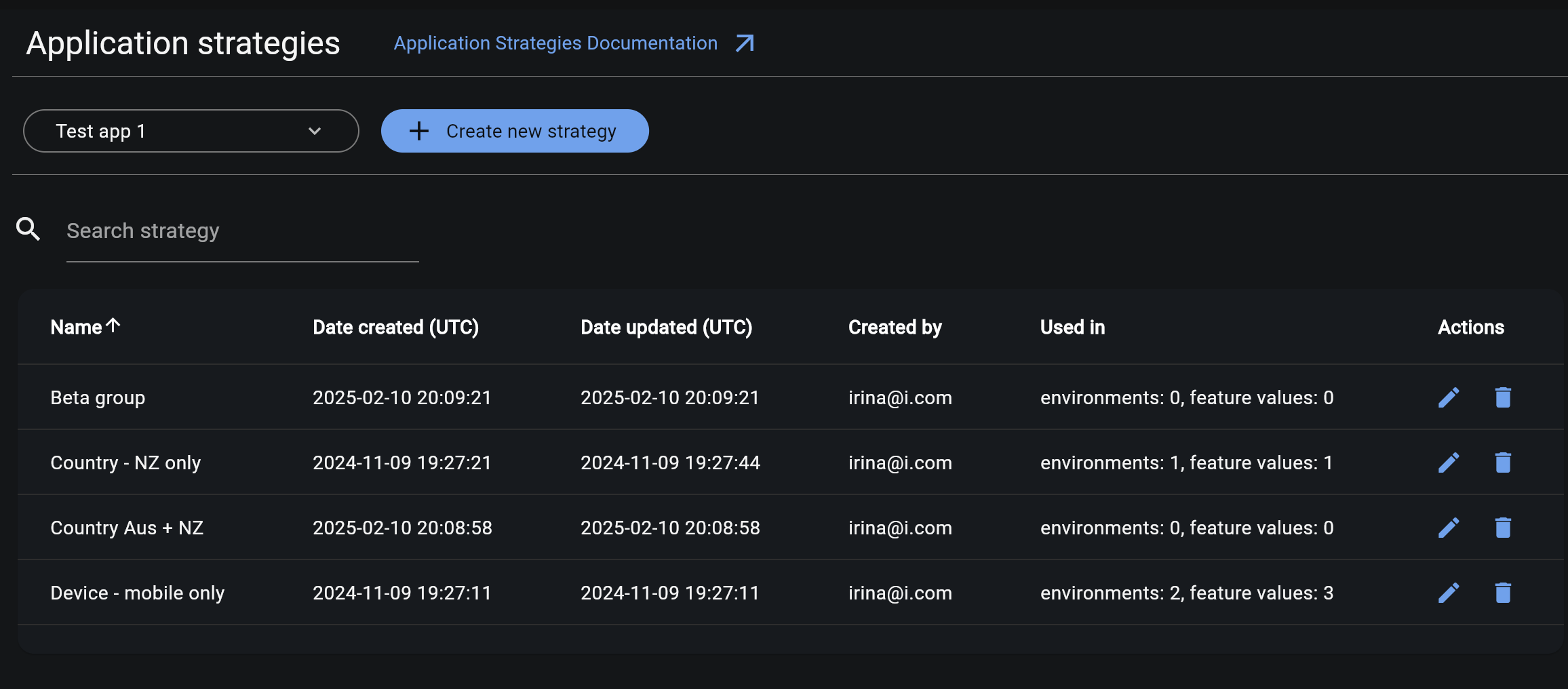Click the Date created column header
The height and width of the screenshot is (689, 1568).
(395, 327)
